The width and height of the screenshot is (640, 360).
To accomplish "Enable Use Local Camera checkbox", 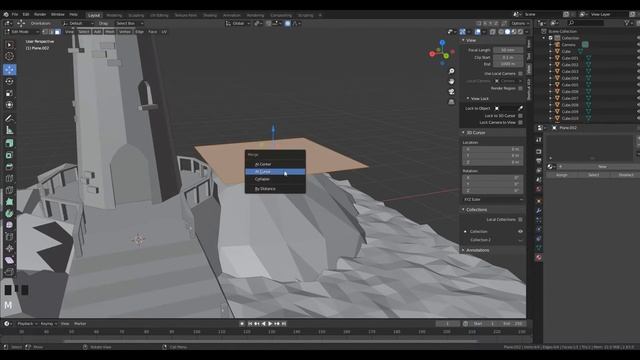I will pos(520,73).
